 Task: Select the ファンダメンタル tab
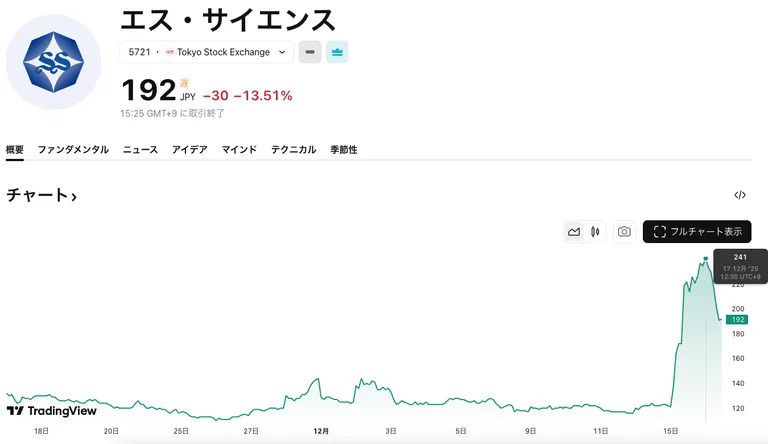(x=73, y=149)
